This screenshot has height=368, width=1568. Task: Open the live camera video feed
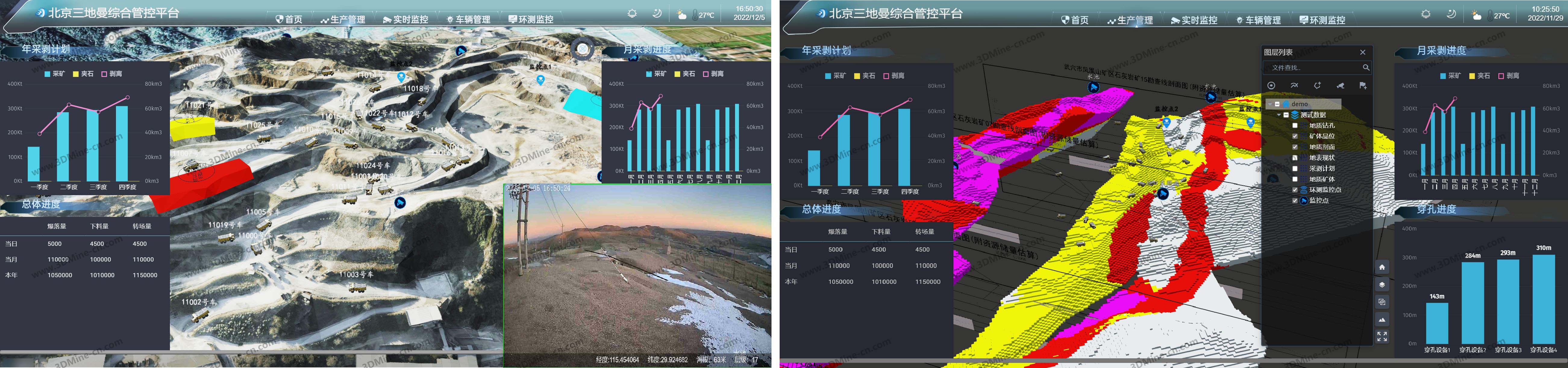point(637,275)
